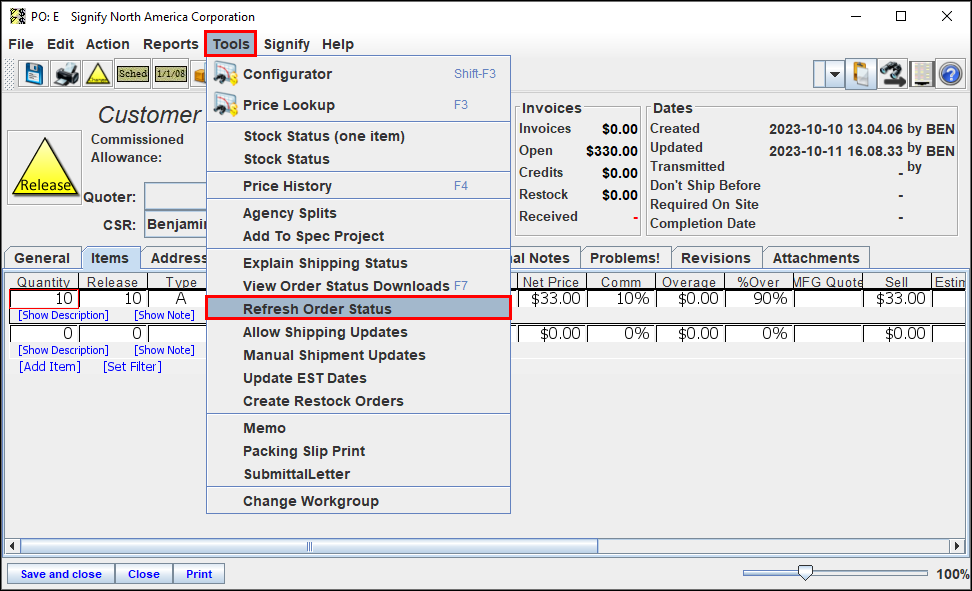The width and height of the screenshot is (972, 591).
Task: Choose Stock Status (one item)
Action: (x=358, y=136)
